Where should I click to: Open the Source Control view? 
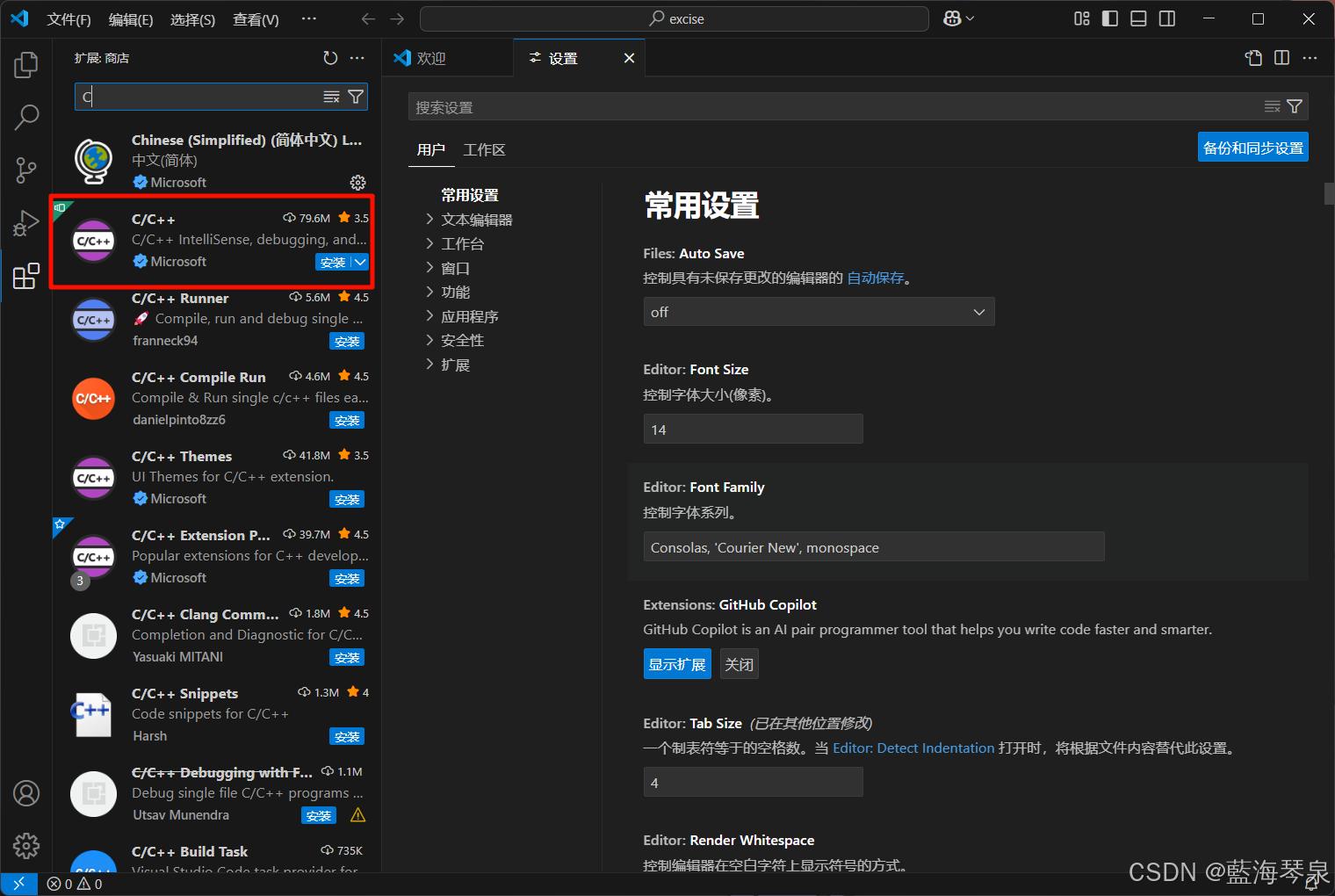point(26,170)
